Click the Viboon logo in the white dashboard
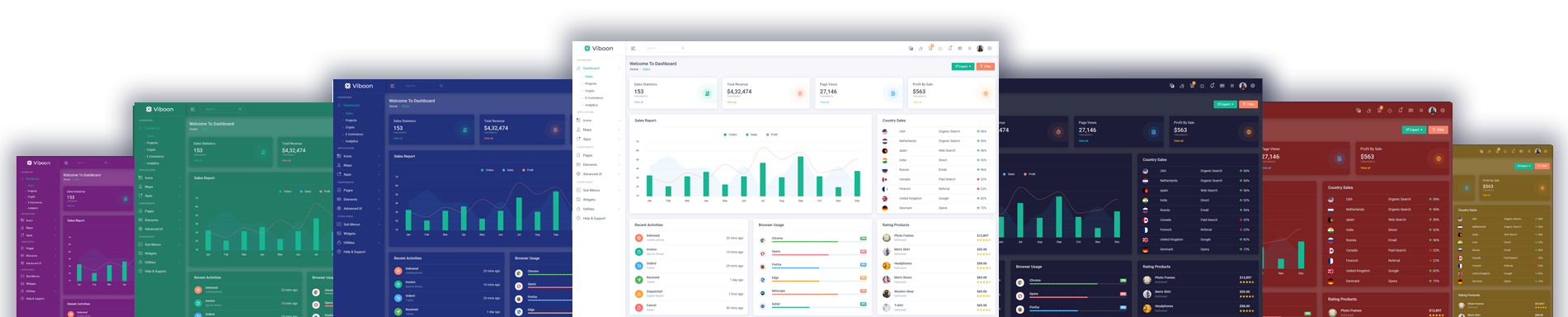Image resolution: width=1568 pixels, height=317 pixels. pos(599,48)
